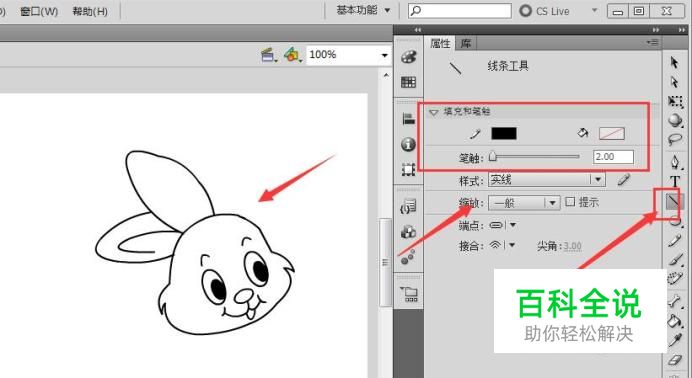Select the Pen tool
Viewport: 692px width, 378px height.
tap(675, 162)
